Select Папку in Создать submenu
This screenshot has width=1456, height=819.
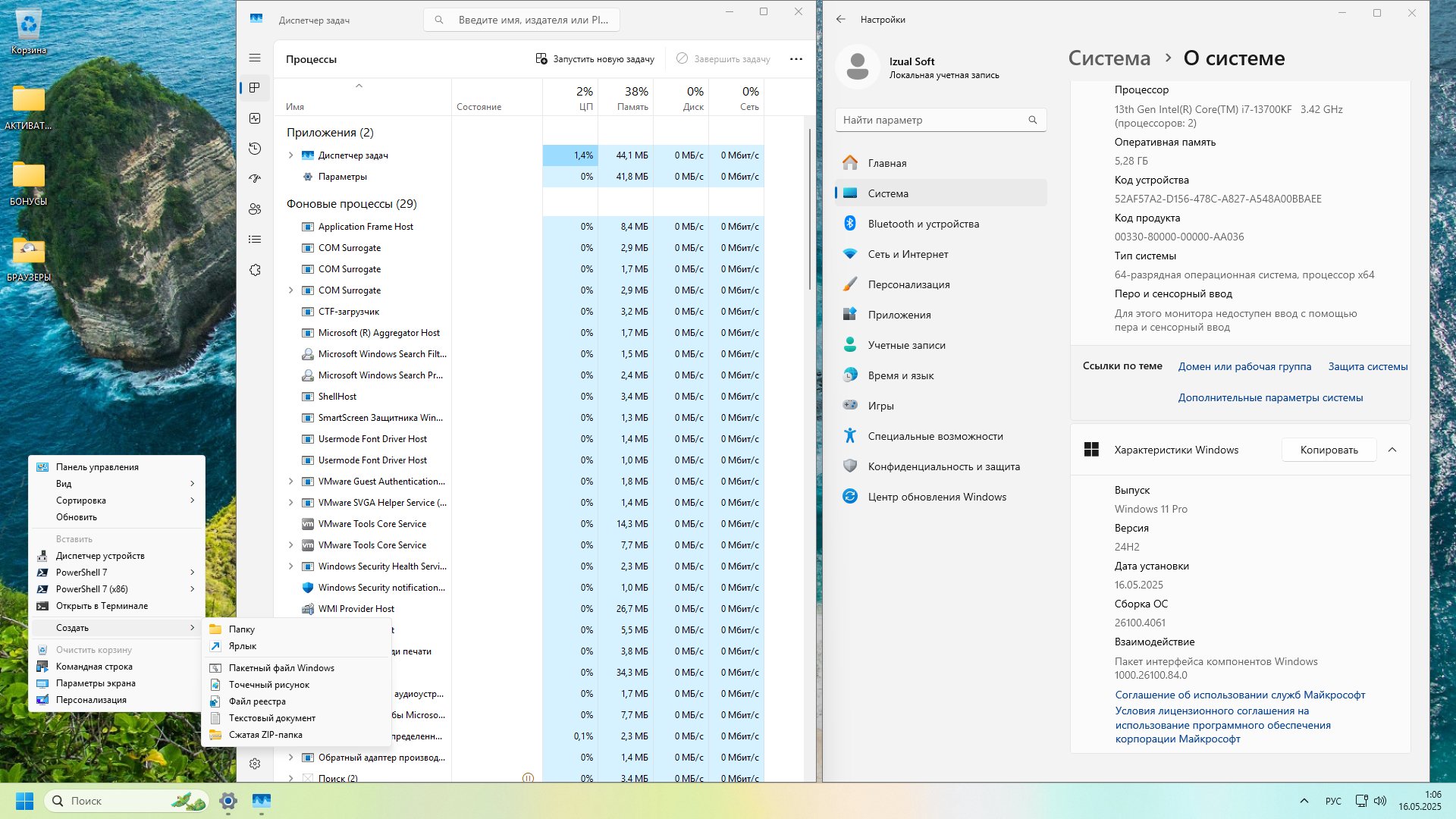click(297, 629)
